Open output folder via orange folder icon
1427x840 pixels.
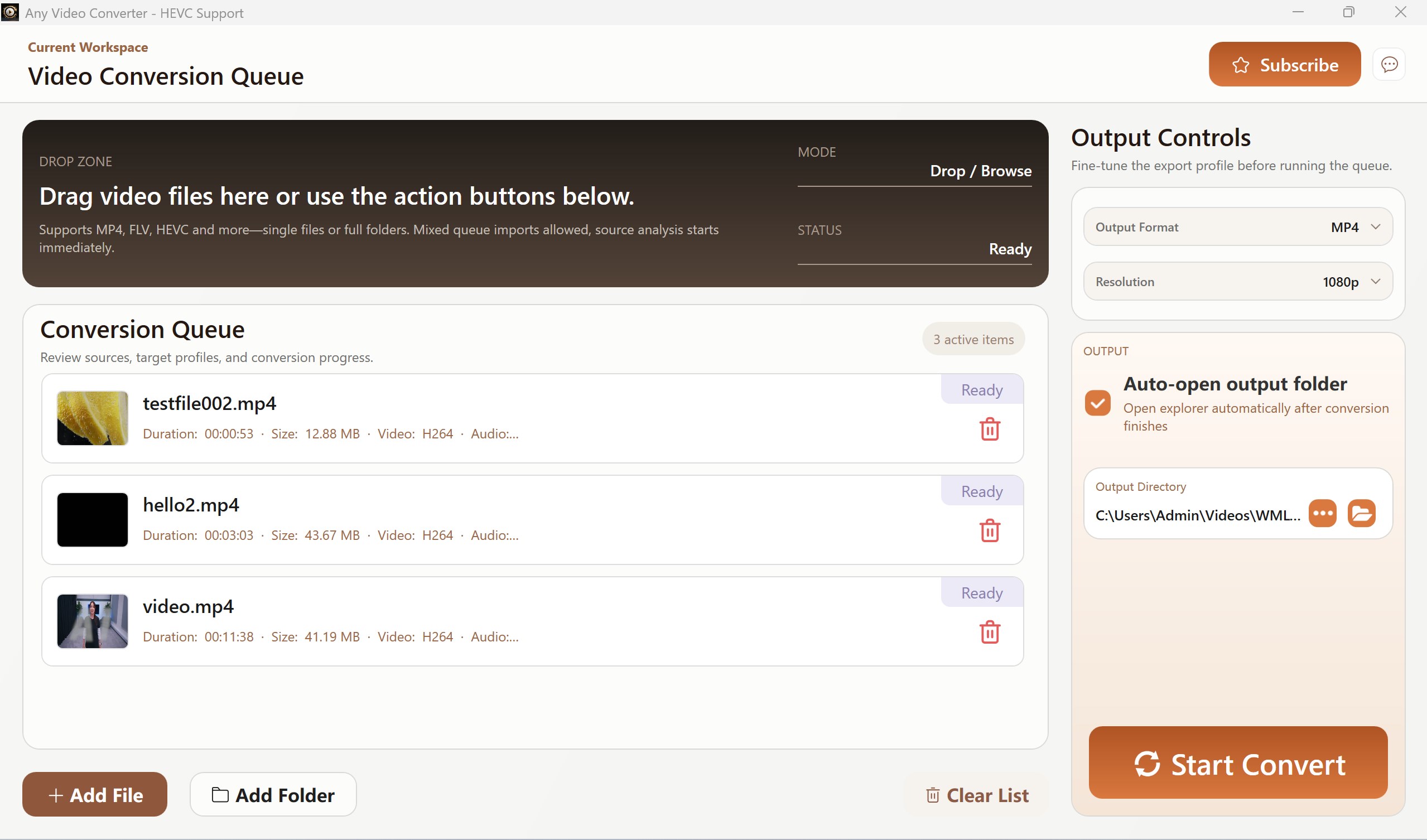coord(1361,513)
